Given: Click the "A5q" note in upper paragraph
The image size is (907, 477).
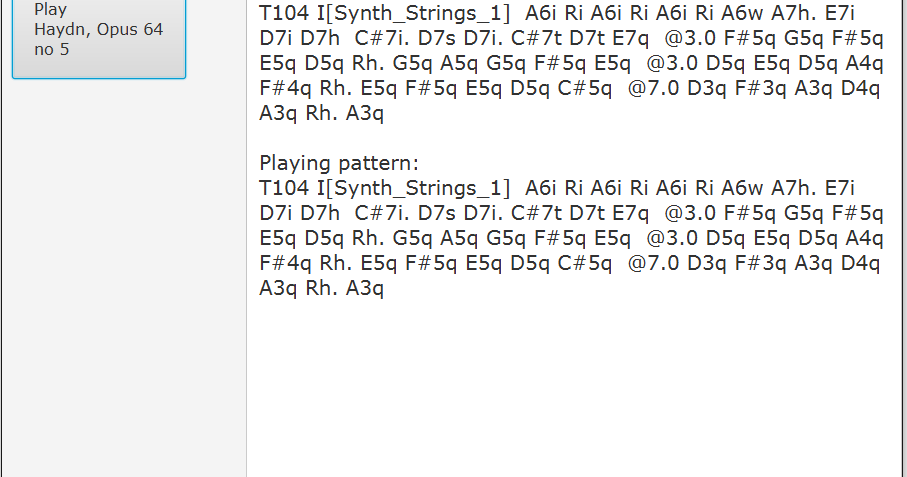Looking at the screenshot, I should (x=461, y=64).
